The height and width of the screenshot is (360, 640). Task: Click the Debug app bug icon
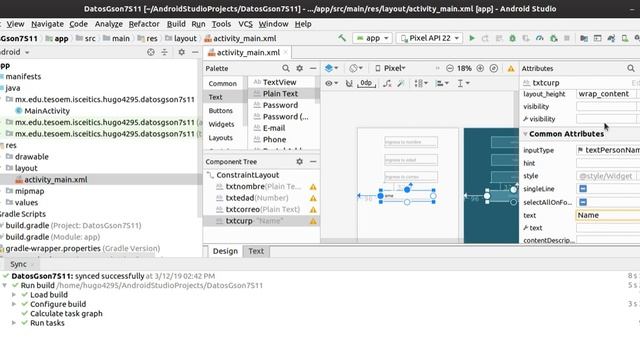coord(512,38)
